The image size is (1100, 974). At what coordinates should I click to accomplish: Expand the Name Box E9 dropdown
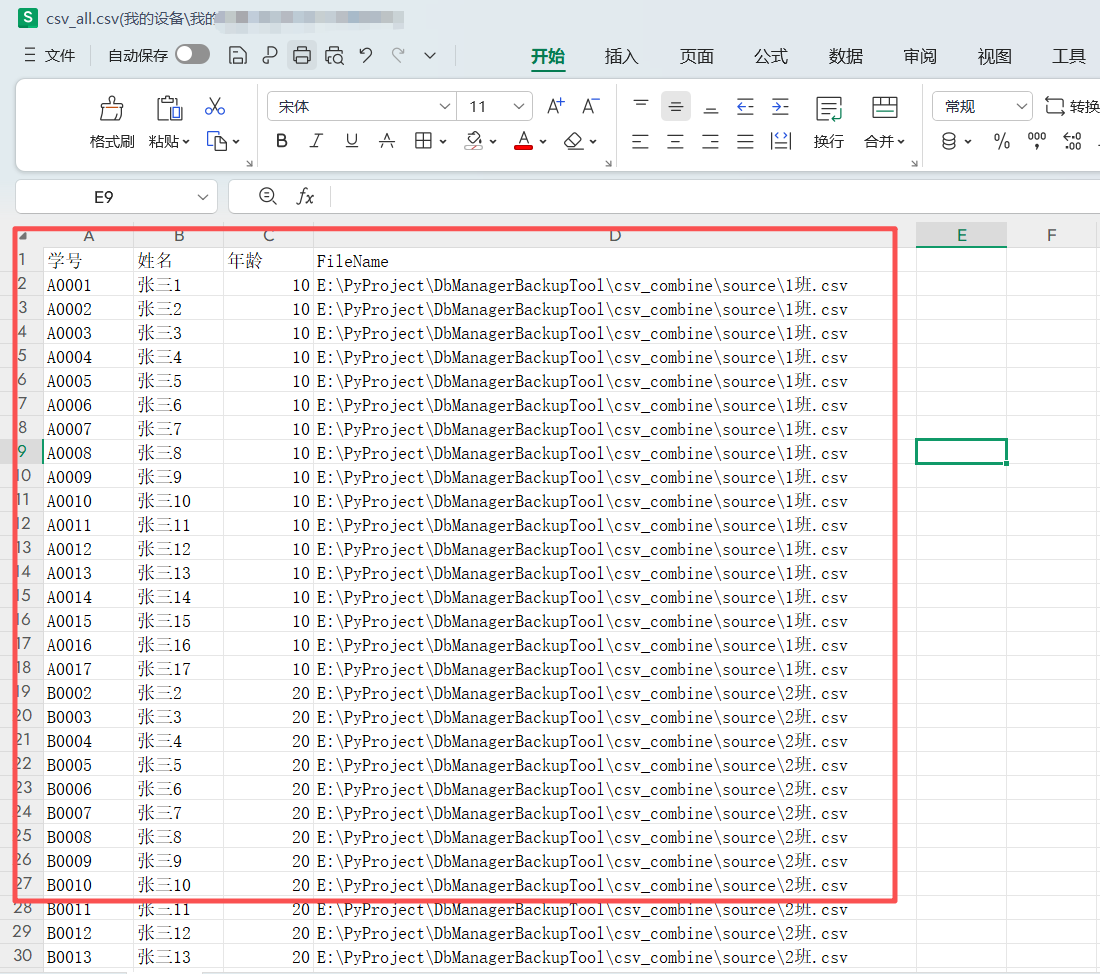point(202,197)
